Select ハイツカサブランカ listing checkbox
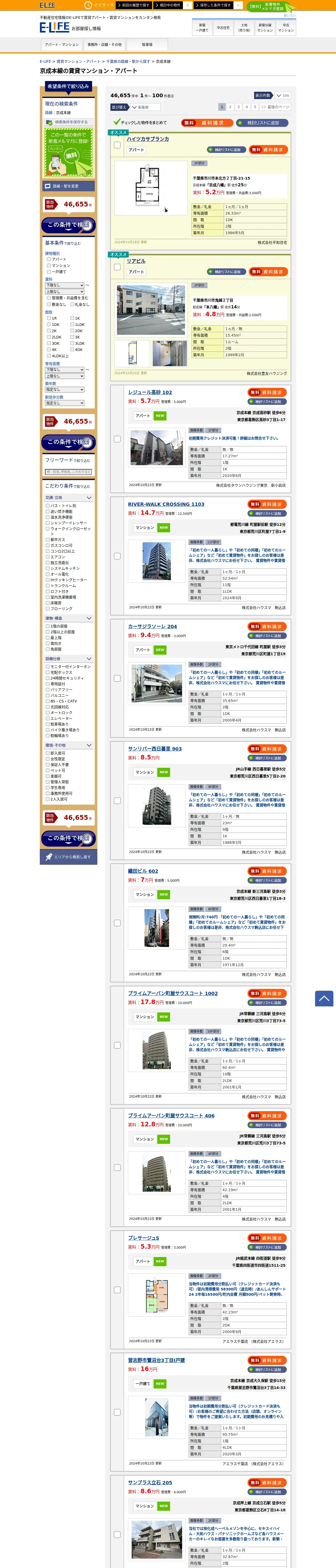336x1568 pixels. [x=117, y=145]
